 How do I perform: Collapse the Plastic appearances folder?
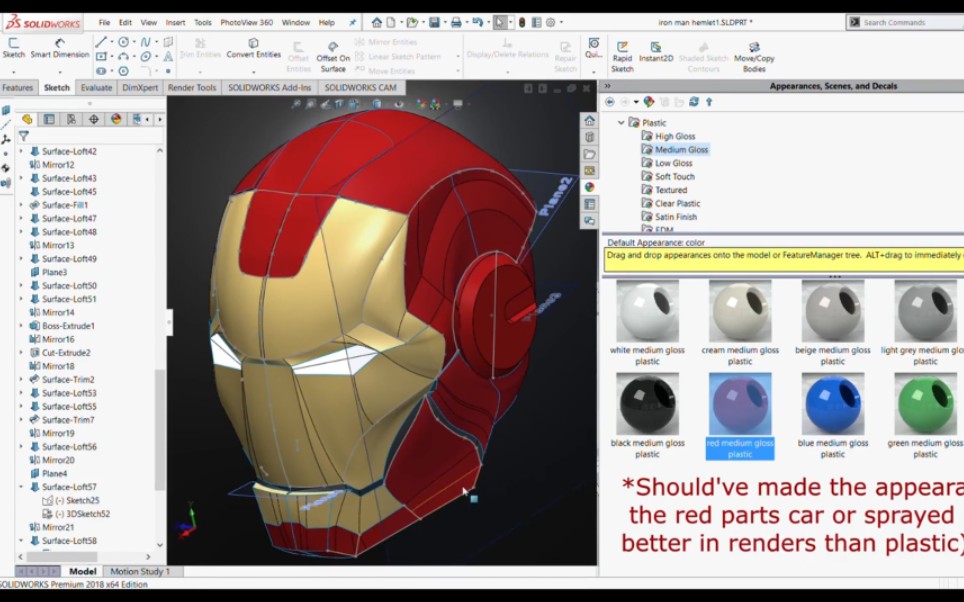622,122
